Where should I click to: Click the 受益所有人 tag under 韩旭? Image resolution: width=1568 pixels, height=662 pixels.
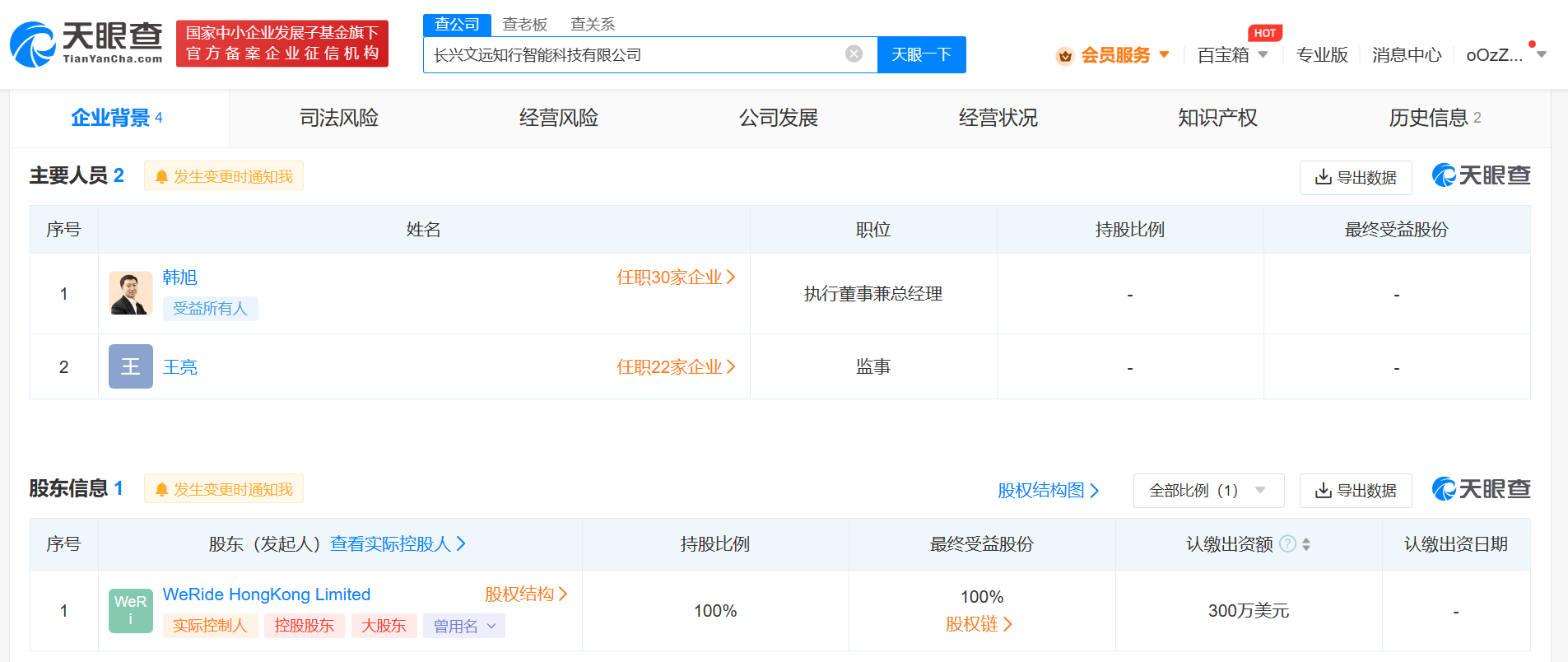click(210, 308)
